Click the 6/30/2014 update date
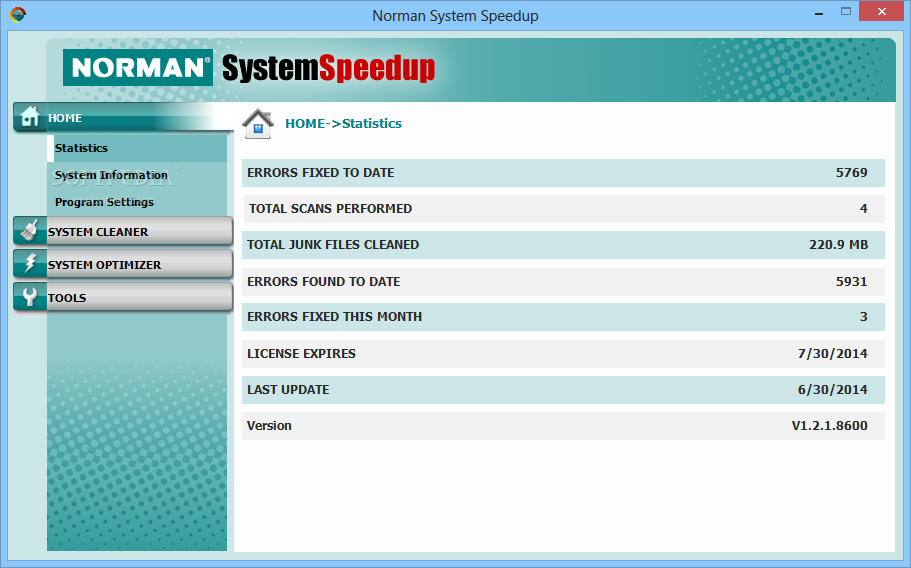 [x=833, y=390]
